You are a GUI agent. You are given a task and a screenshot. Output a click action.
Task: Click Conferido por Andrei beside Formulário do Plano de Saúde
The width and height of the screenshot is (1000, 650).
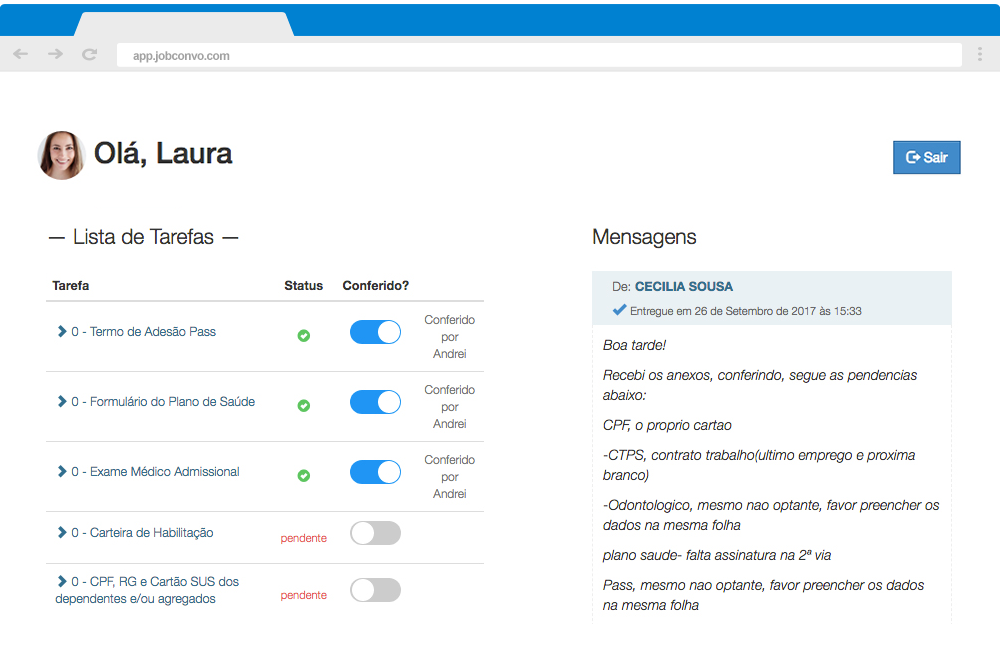pos(450,407)
